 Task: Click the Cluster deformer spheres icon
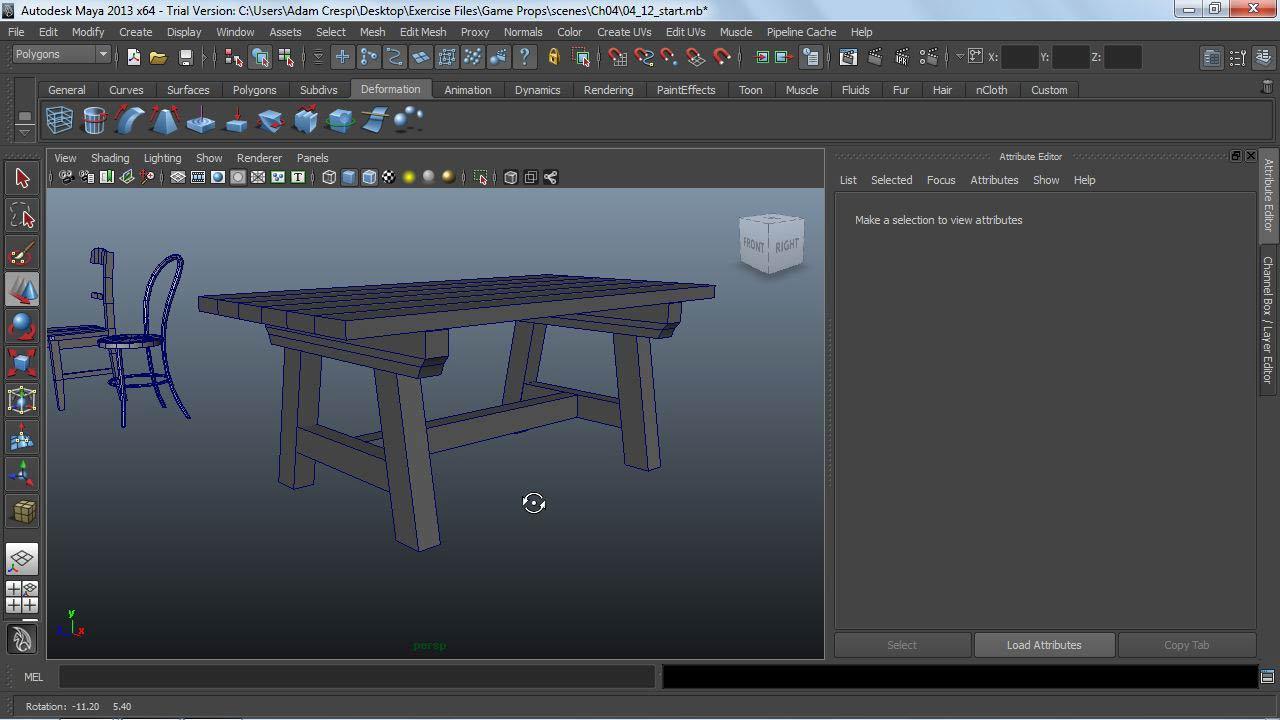408,121
